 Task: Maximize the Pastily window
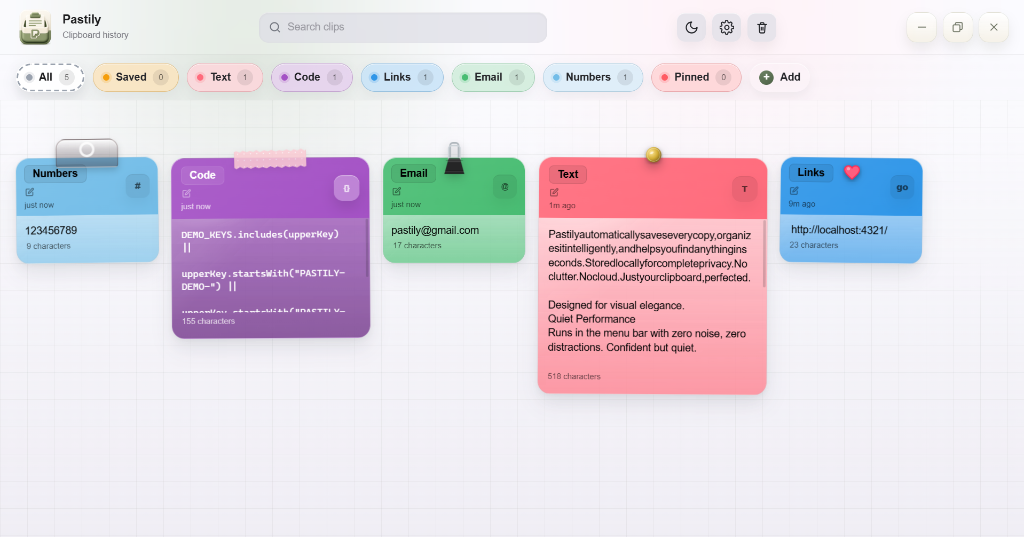(957, 27)
